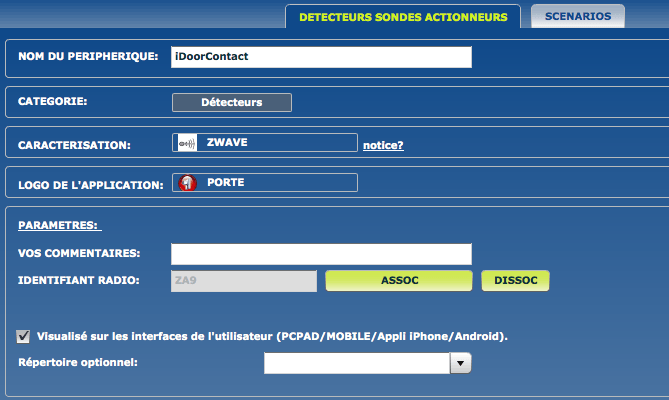This screenshot has height=400, width=669.
Task: Click the IDENTIFIANT RADIO field showing ZA9
Action: (244, 281)
